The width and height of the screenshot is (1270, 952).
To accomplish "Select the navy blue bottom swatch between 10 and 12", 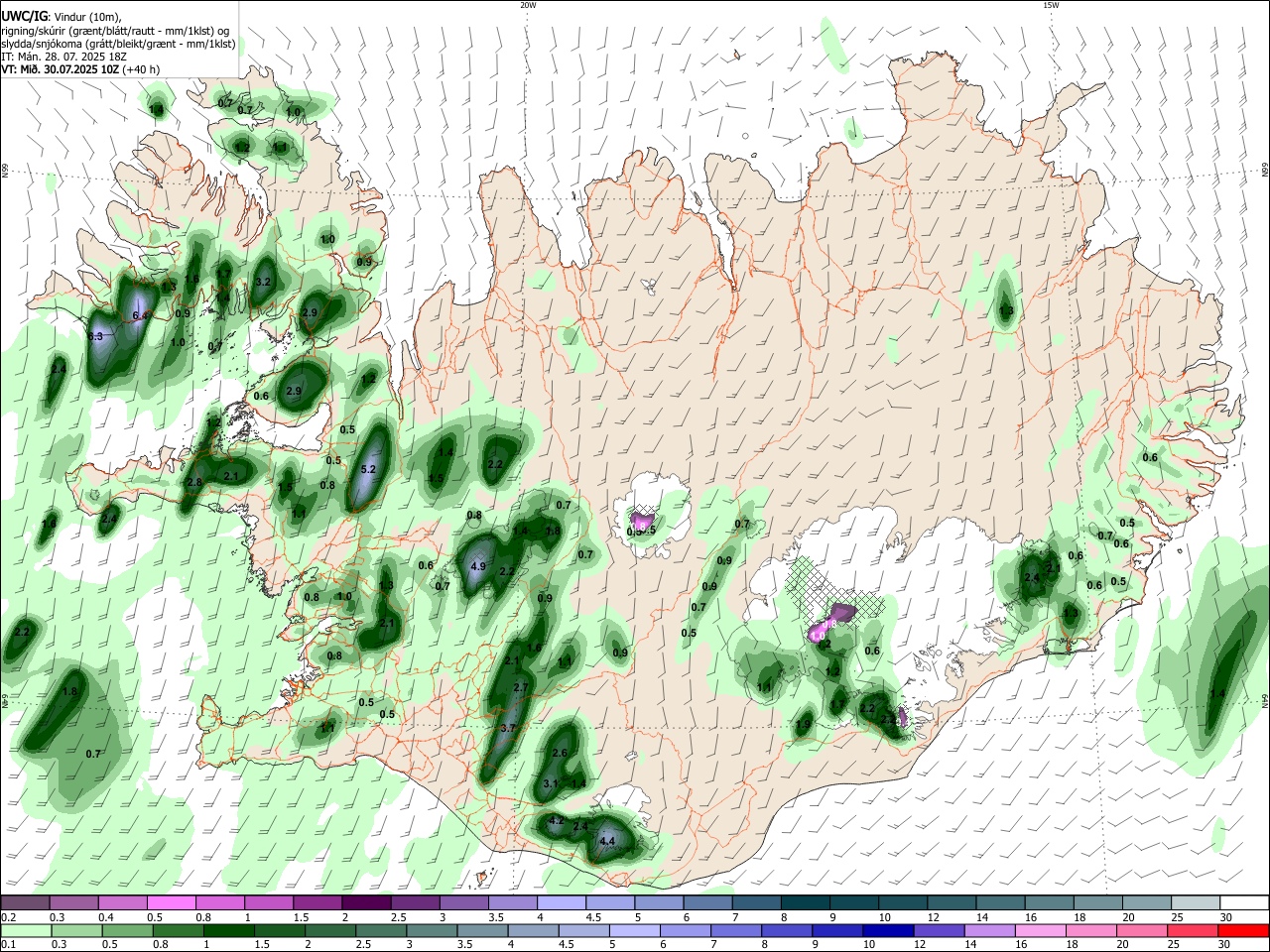I will [888, 930].
